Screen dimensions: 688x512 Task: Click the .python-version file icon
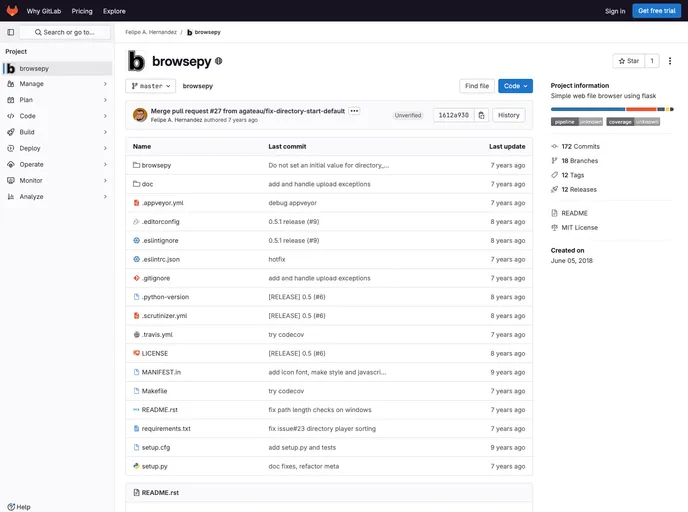point(136,297)
